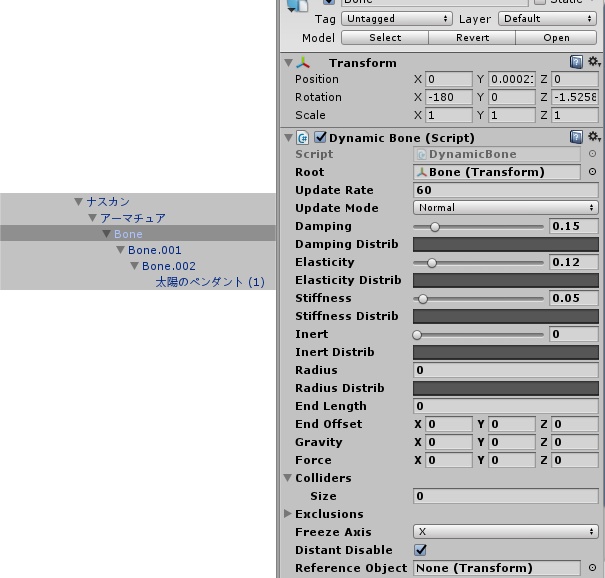Collapse the Colliders list foldout

click(287, 478)
